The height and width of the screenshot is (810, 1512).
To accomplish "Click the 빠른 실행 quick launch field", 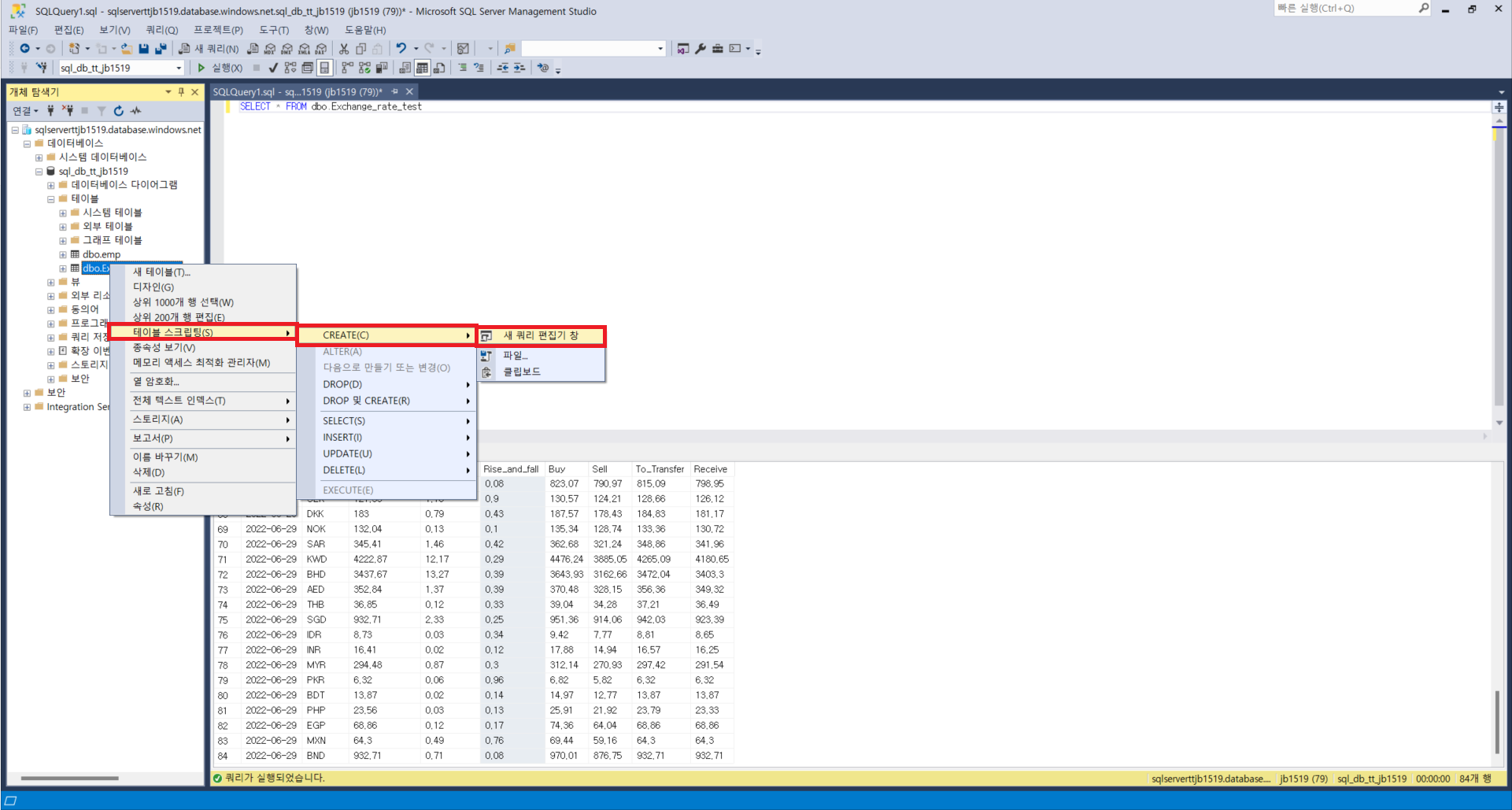I will pos(1346,9).
